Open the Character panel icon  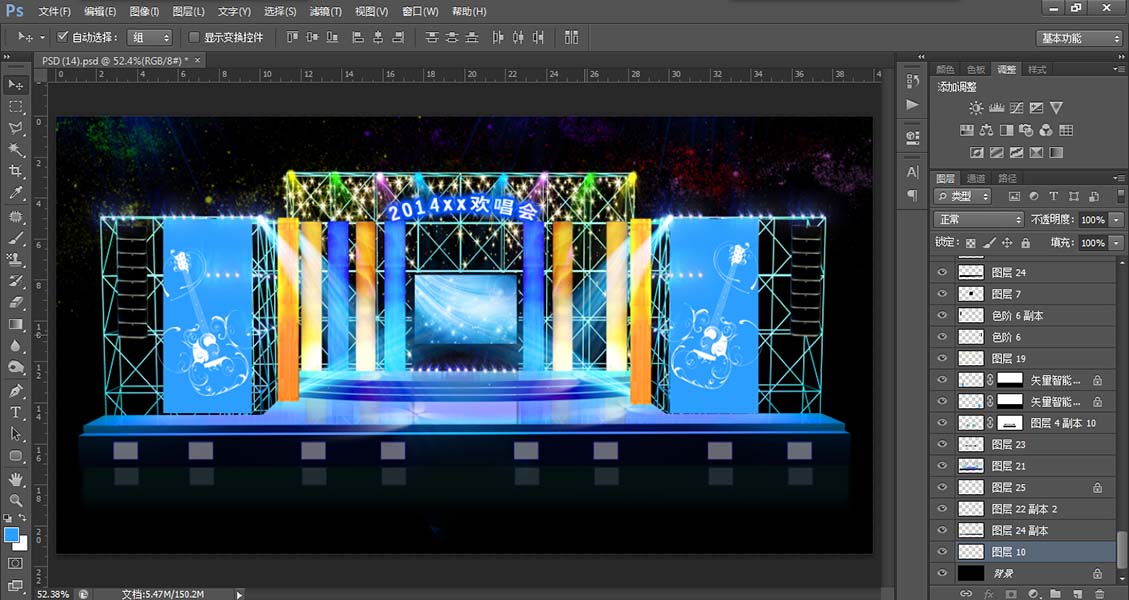click(x=913, y=172)
